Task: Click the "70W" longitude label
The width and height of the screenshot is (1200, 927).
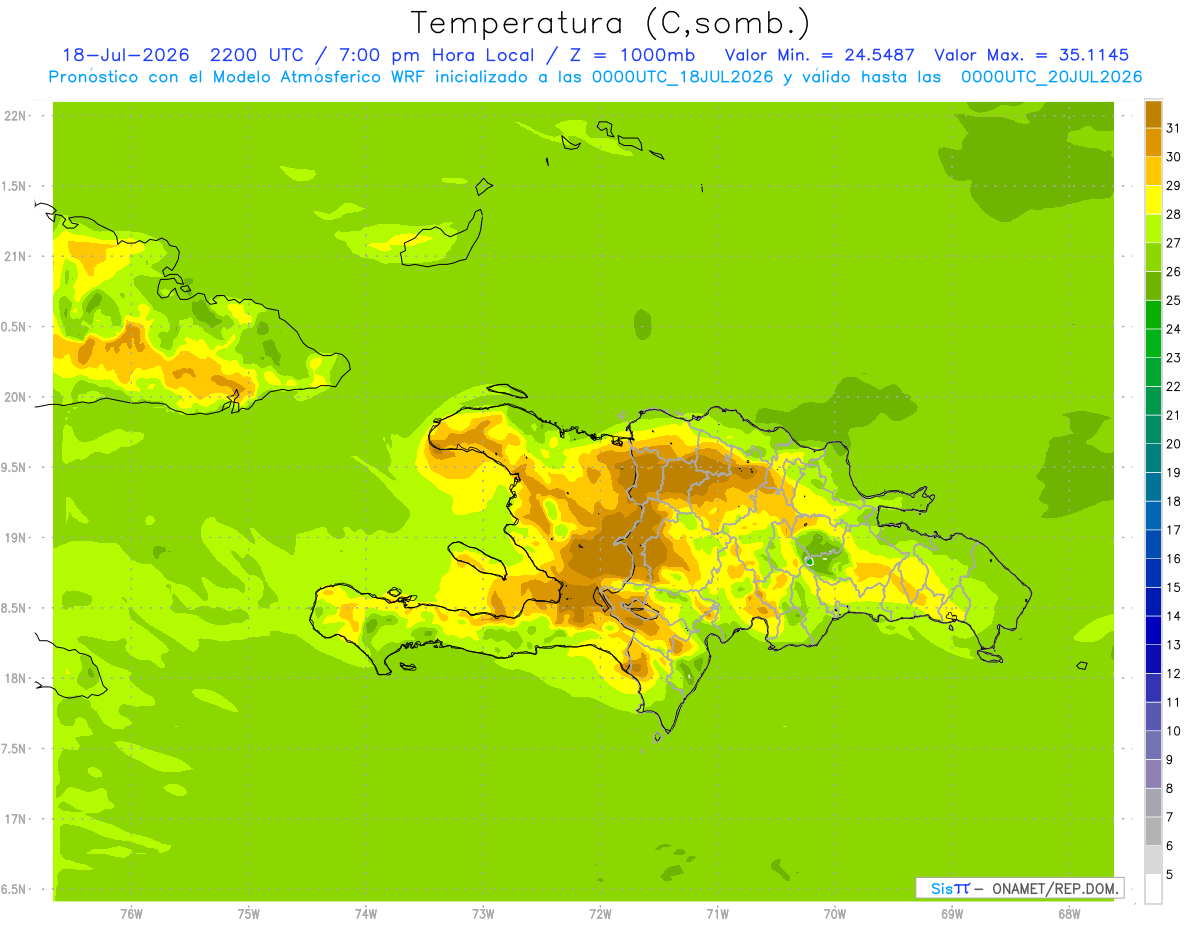Action: point(835,914)
